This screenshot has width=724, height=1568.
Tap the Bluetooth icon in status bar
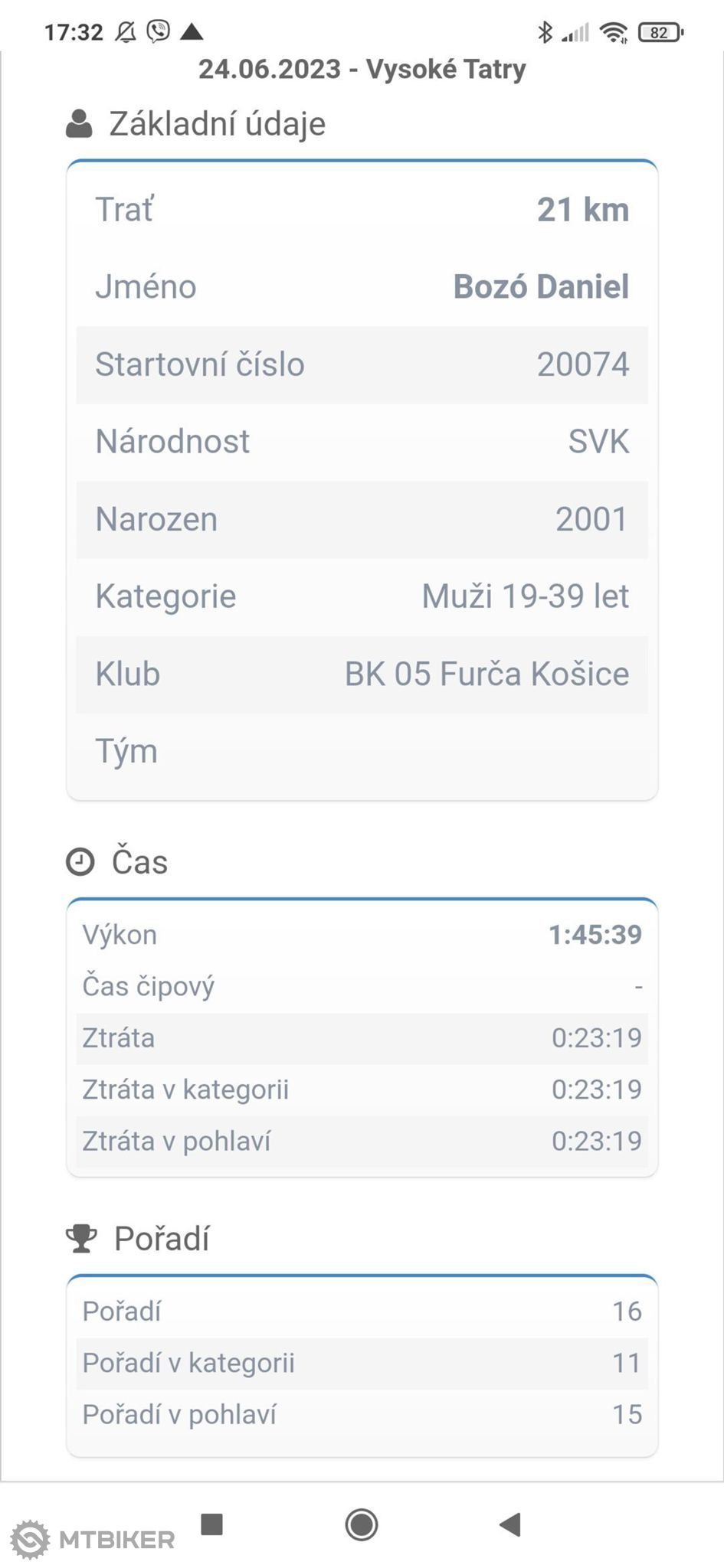pos(545,32)
